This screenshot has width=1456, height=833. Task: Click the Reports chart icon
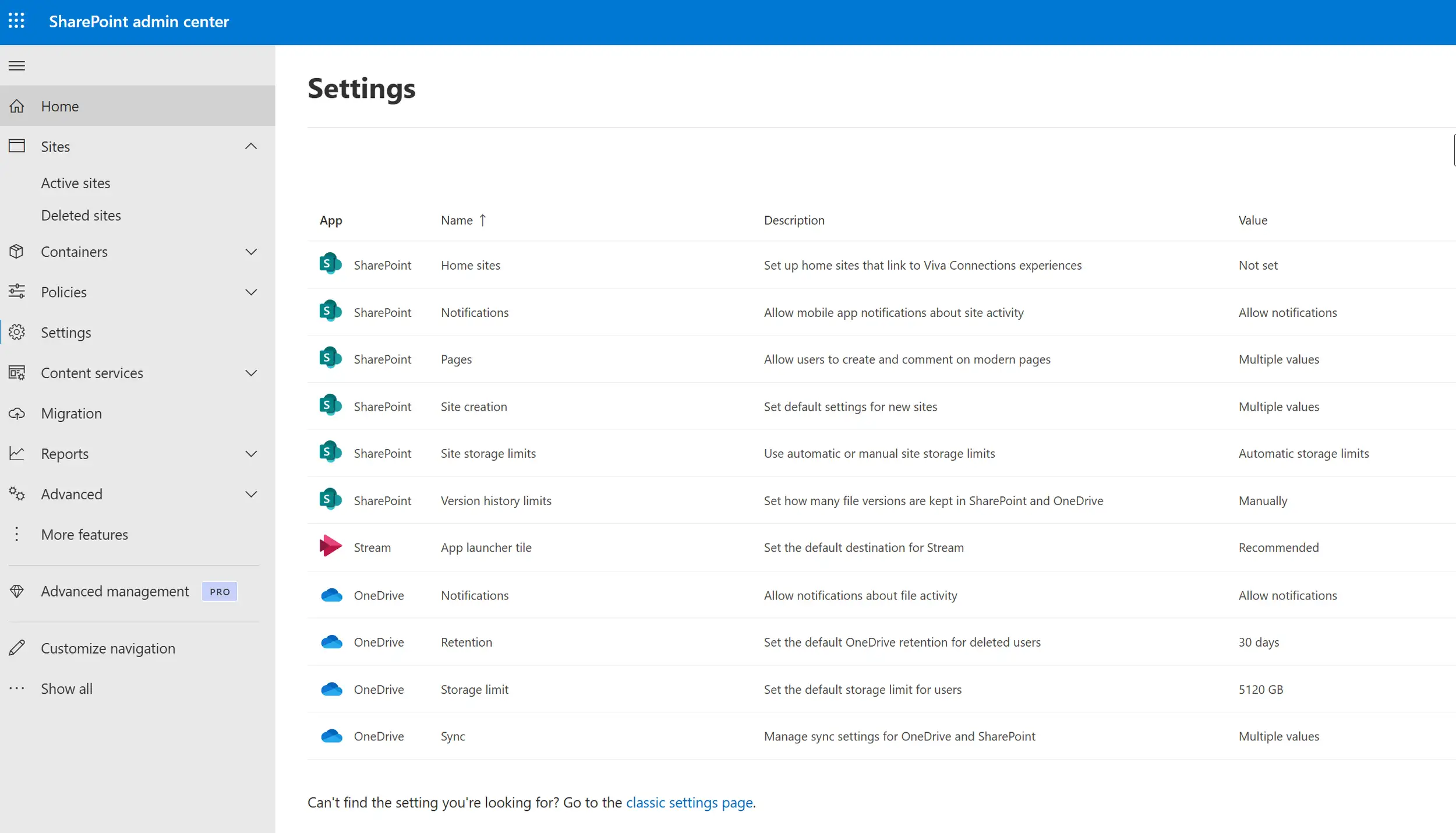coord(17,453)
